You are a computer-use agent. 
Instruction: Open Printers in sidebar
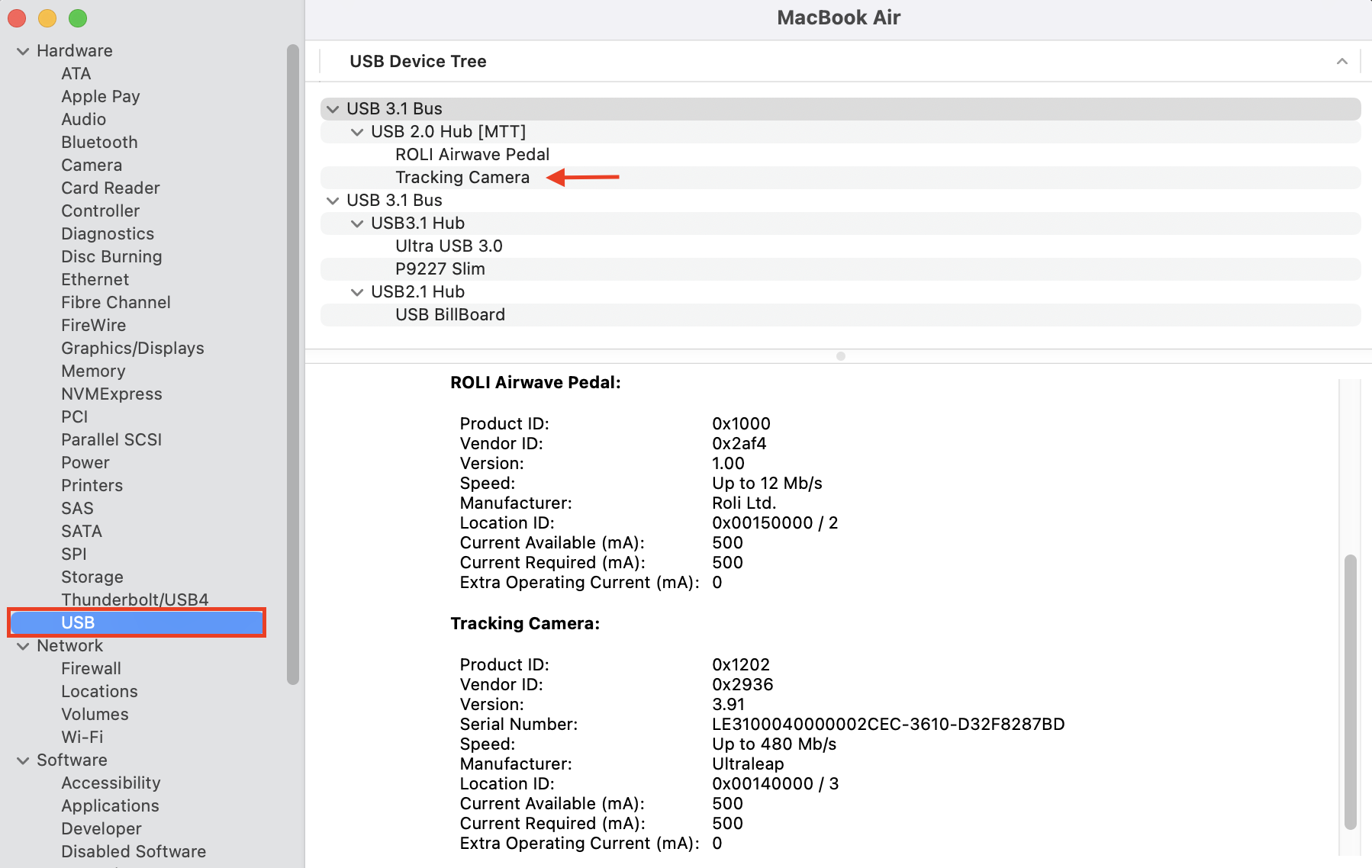[92, 485]
